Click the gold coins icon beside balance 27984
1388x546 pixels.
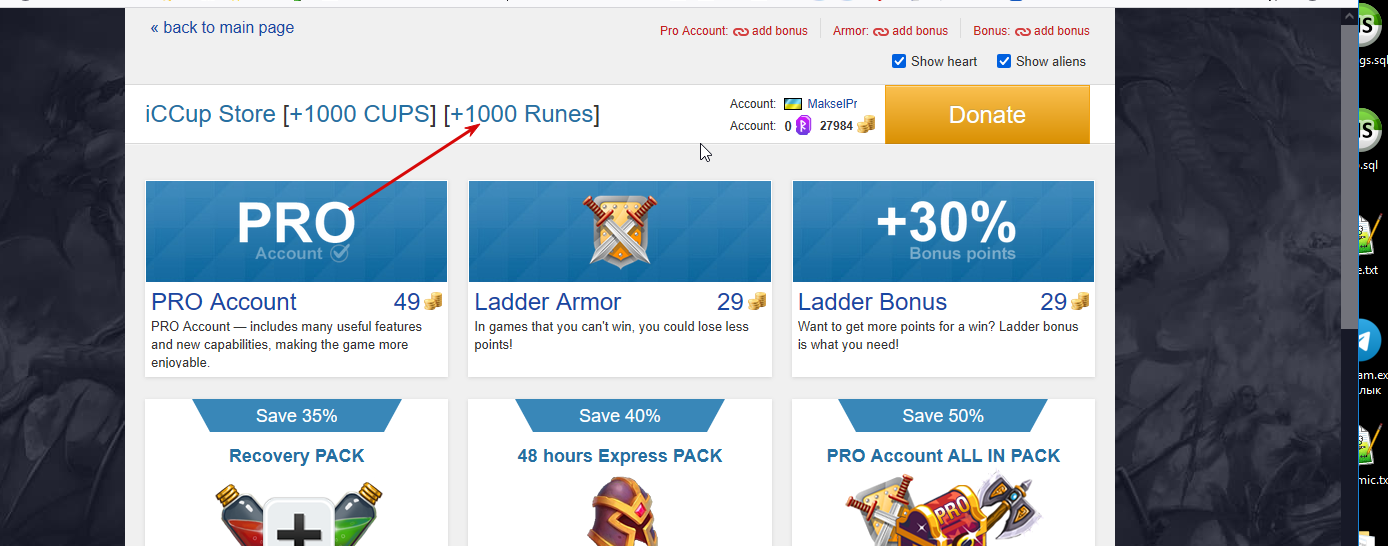pyautogui.click(x=866, y=125)
